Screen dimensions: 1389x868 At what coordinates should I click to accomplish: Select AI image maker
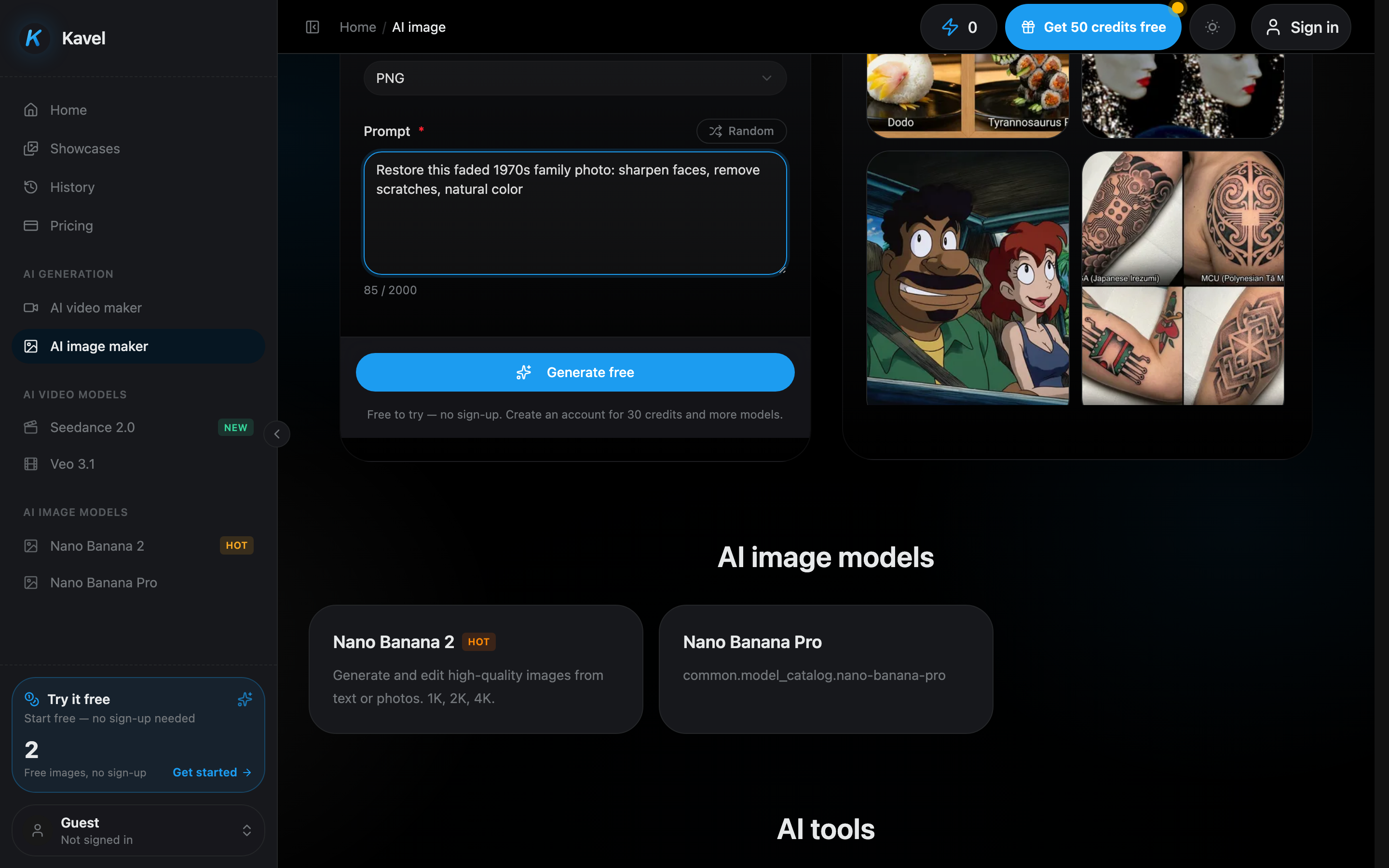pyautogui.click(x=138, y=346)
